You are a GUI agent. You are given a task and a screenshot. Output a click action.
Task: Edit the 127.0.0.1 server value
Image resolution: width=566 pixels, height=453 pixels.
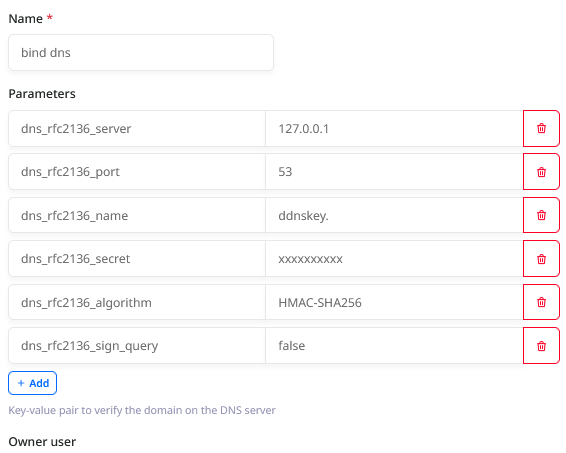394,129
